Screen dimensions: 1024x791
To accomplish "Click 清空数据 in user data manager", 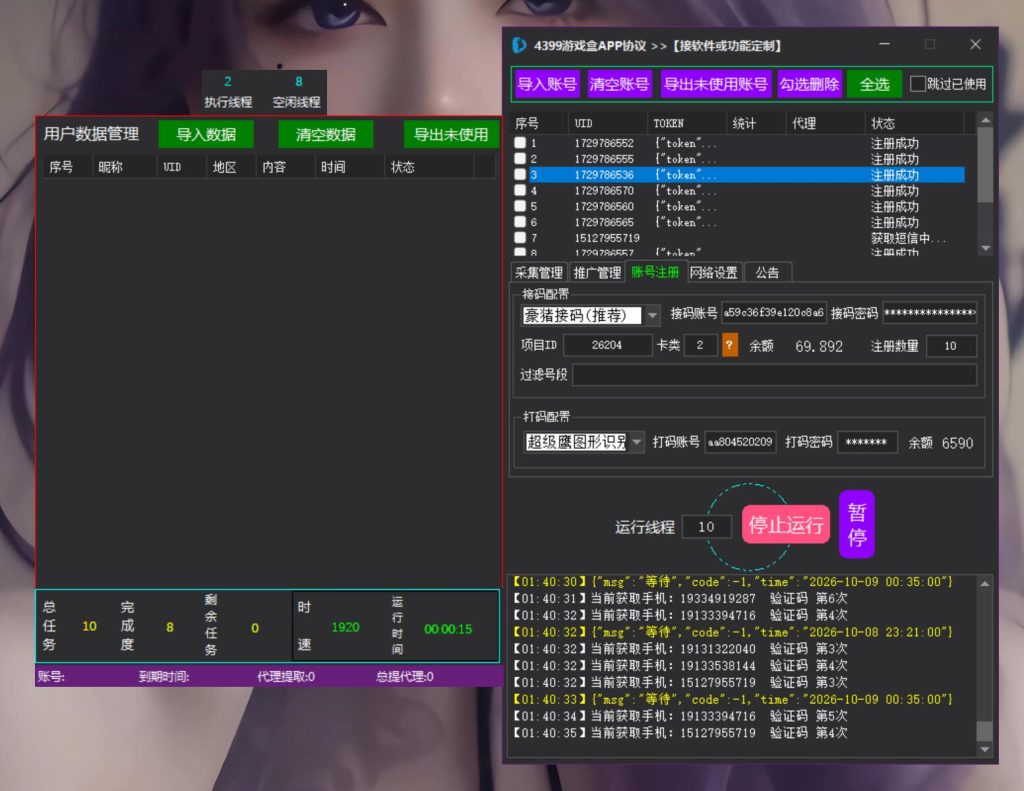I will point(325,134).
